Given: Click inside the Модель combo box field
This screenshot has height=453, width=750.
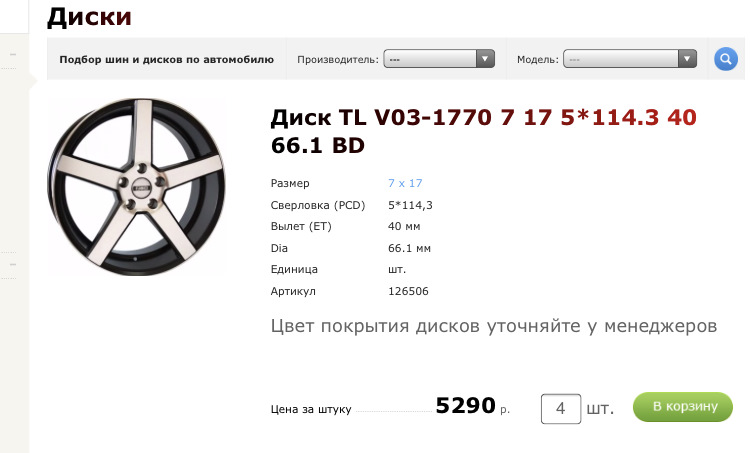Looking at the screenshot, I should point(629,59).
